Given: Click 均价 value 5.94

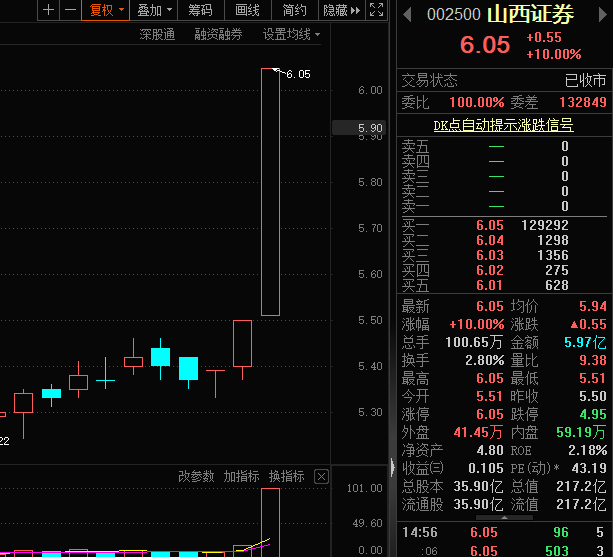Looking at the screenshot, I should [593, 306].
